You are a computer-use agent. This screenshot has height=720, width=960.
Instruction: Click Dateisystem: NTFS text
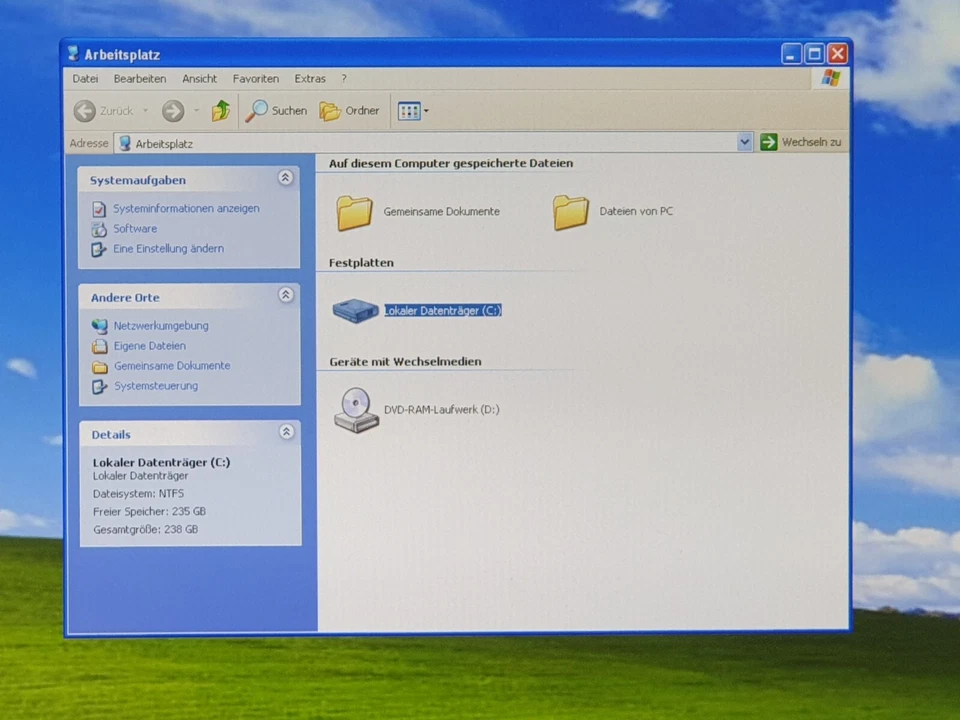[138, 493]
